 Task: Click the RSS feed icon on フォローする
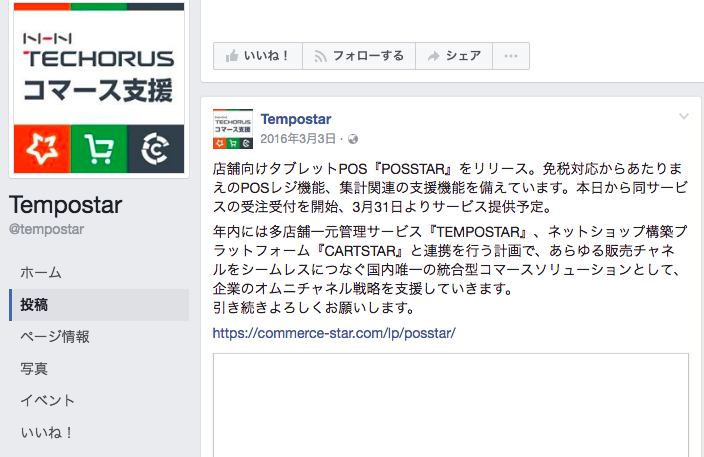point(321,56)
